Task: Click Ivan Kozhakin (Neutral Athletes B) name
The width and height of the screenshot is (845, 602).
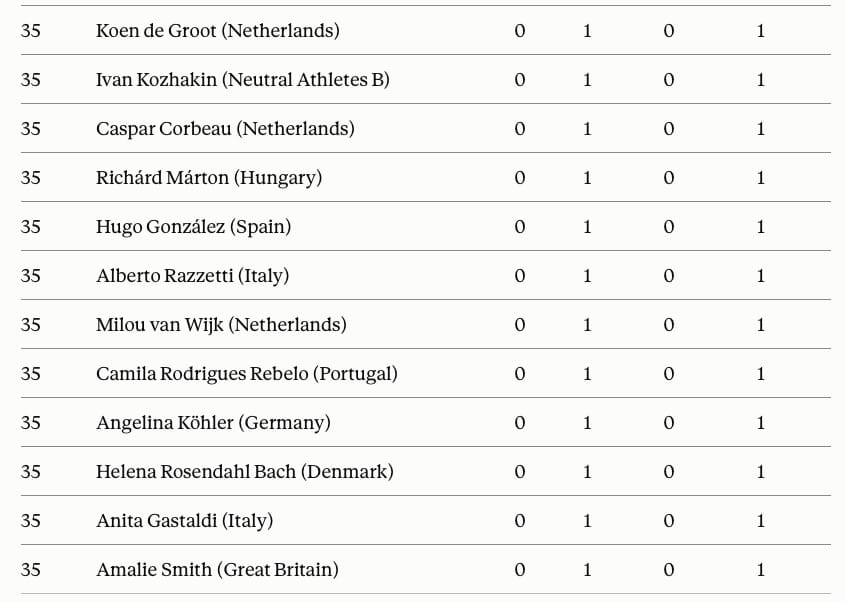Action: point(243,80)
